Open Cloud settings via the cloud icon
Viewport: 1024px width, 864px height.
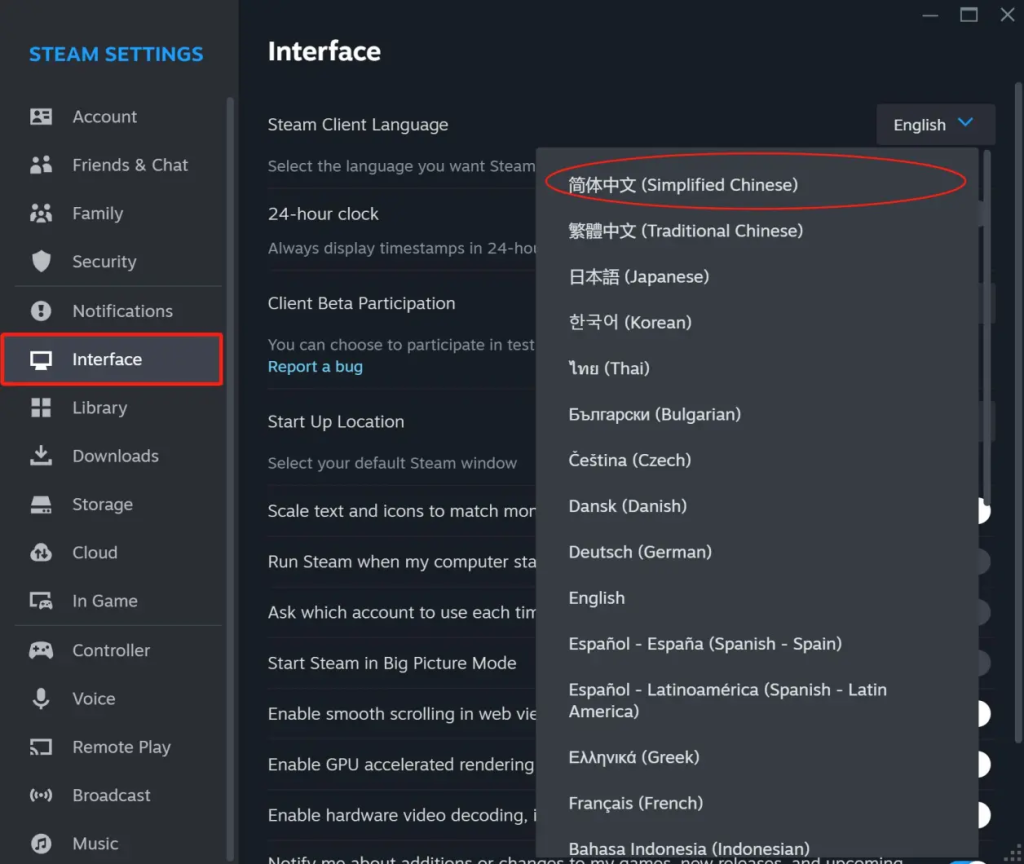[40, 552]
